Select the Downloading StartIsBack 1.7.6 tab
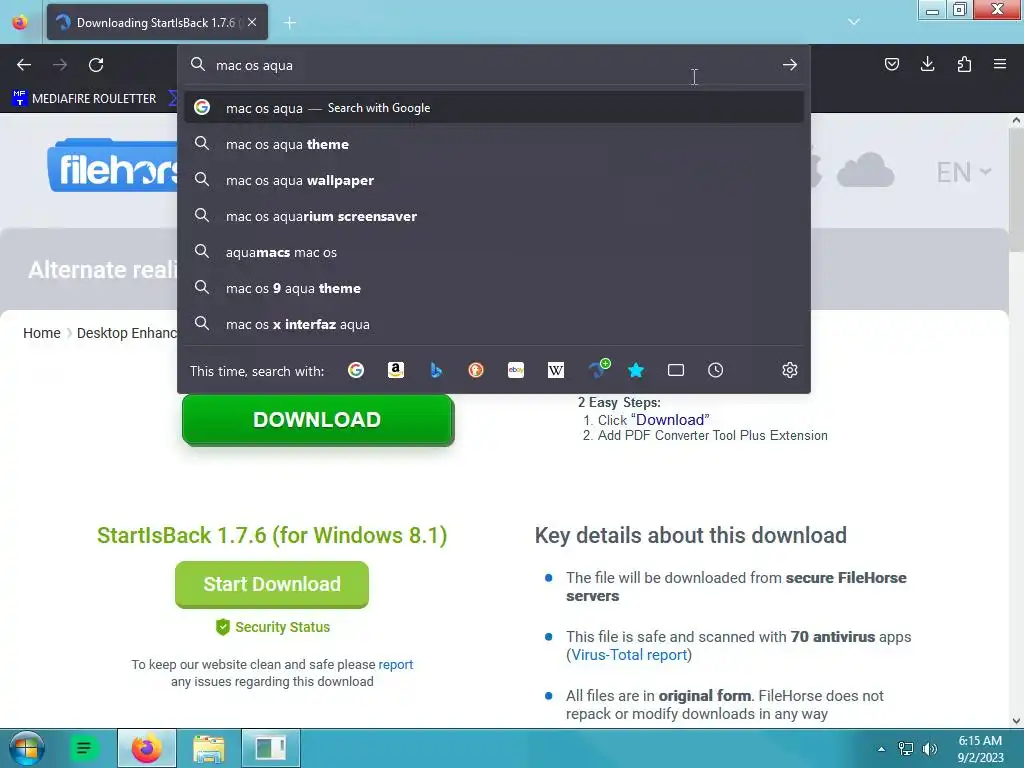Image resolution: width=1024 pixels, height=768 pixels. [157, 22]
